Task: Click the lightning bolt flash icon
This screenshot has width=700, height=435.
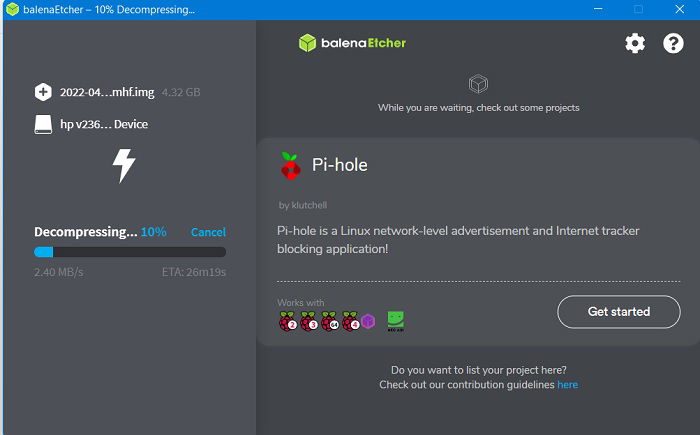Action: (124, 166)
